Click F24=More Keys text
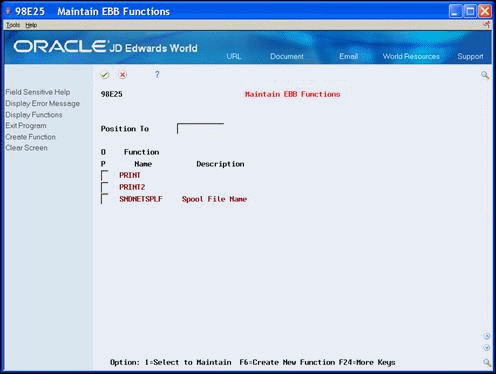Image resolution: width=496 pixels, height=374 pixels. click(x=367, y=362)
